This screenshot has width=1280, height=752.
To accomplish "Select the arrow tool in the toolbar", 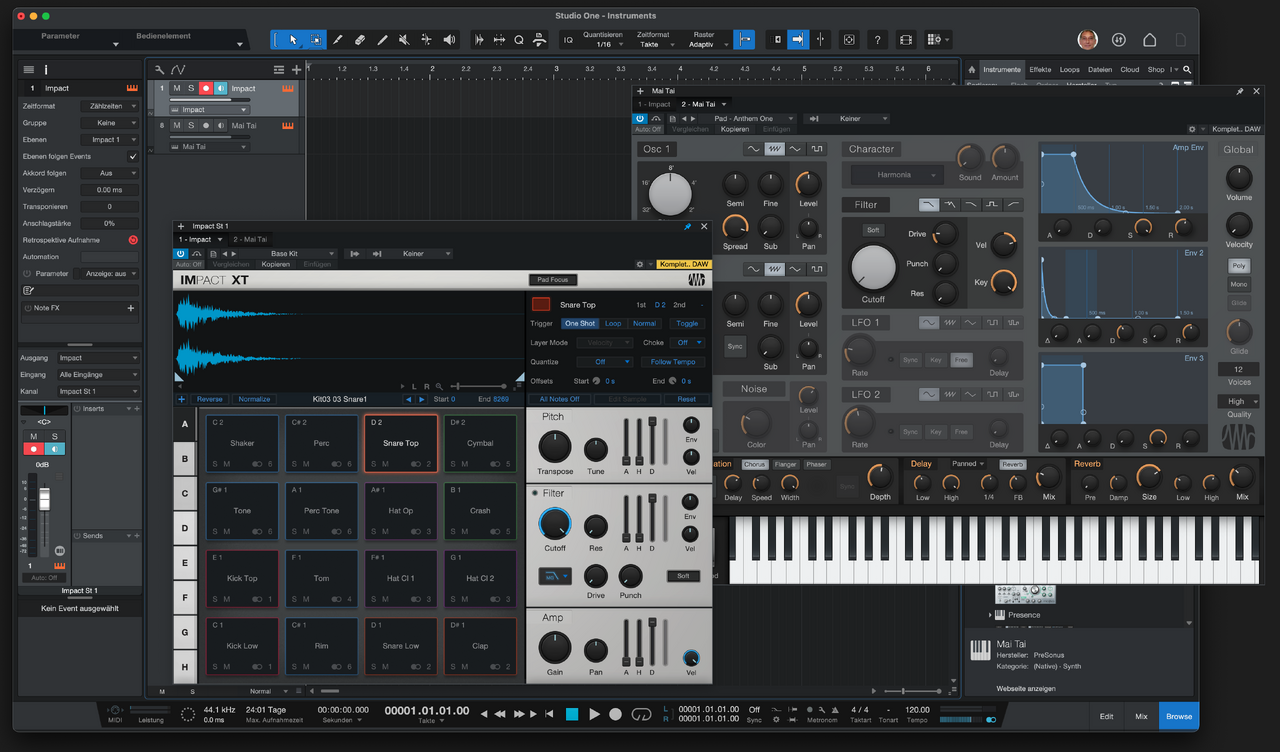I will coord(294,40).
